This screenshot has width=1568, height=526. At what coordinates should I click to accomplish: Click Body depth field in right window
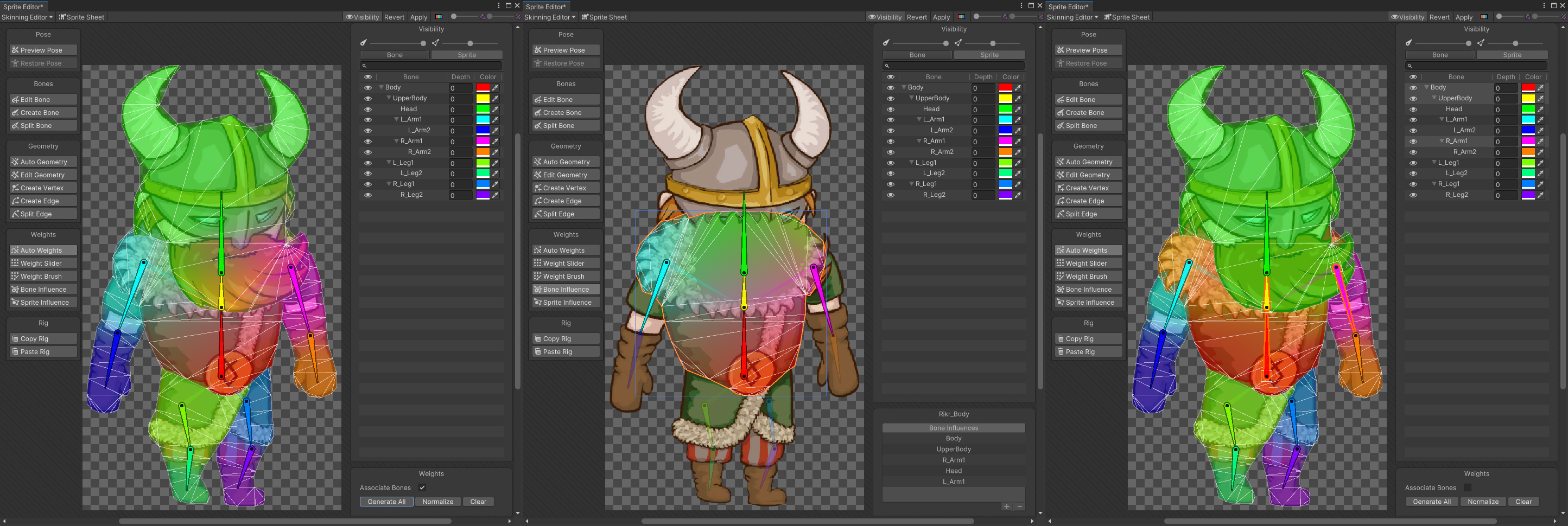tap(1506, 88)
